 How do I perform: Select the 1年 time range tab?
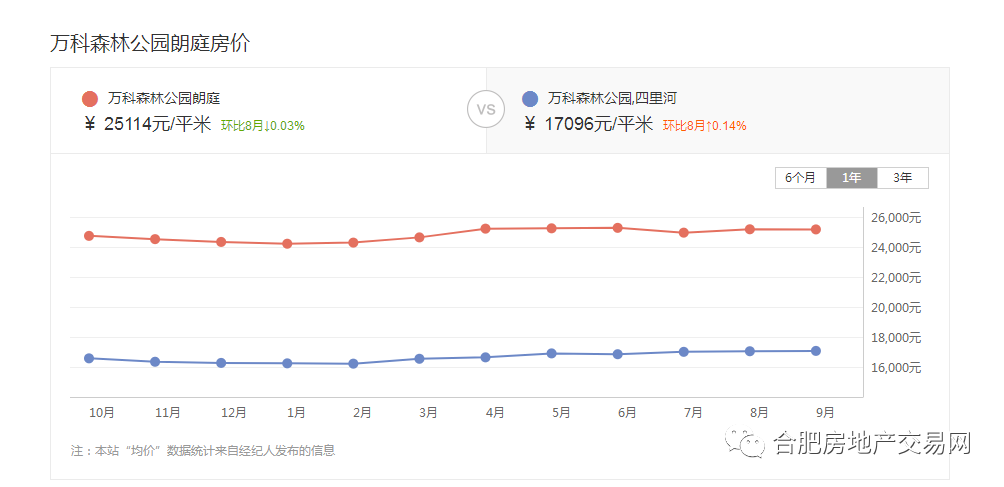852,178
